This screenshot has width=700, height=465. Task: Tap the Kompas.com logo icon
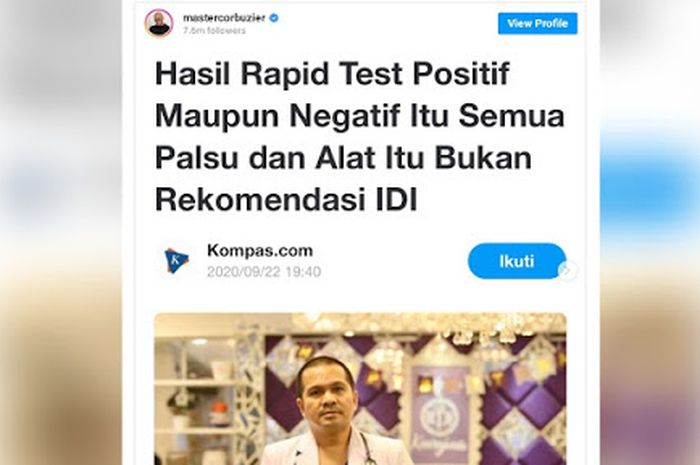point(177,260)
